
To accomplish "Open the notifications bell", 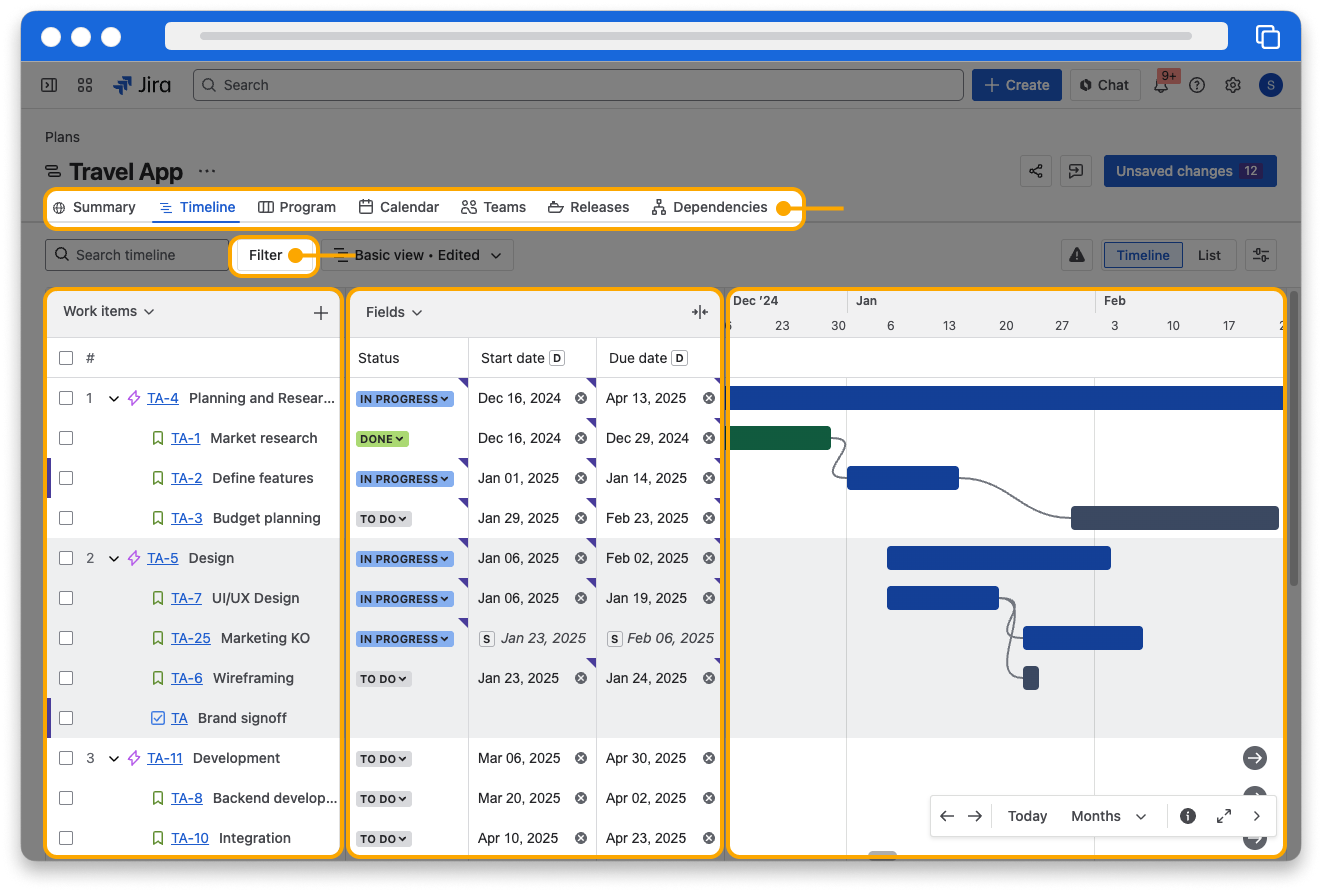I will point(1161,85).
